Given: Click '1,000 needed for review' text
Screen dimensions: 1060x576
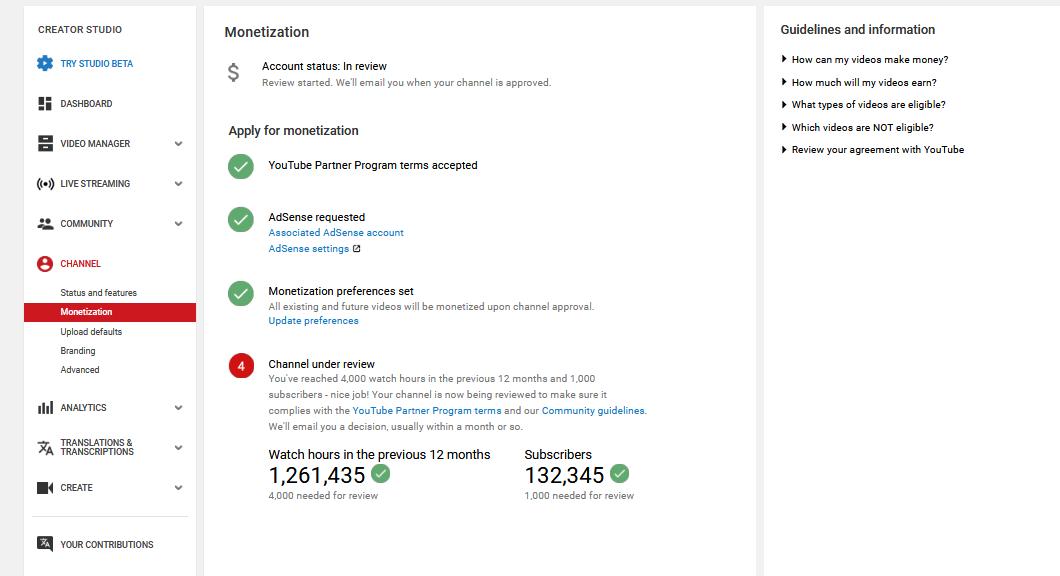Looking at the screenshot, I should tap(579, 496).
